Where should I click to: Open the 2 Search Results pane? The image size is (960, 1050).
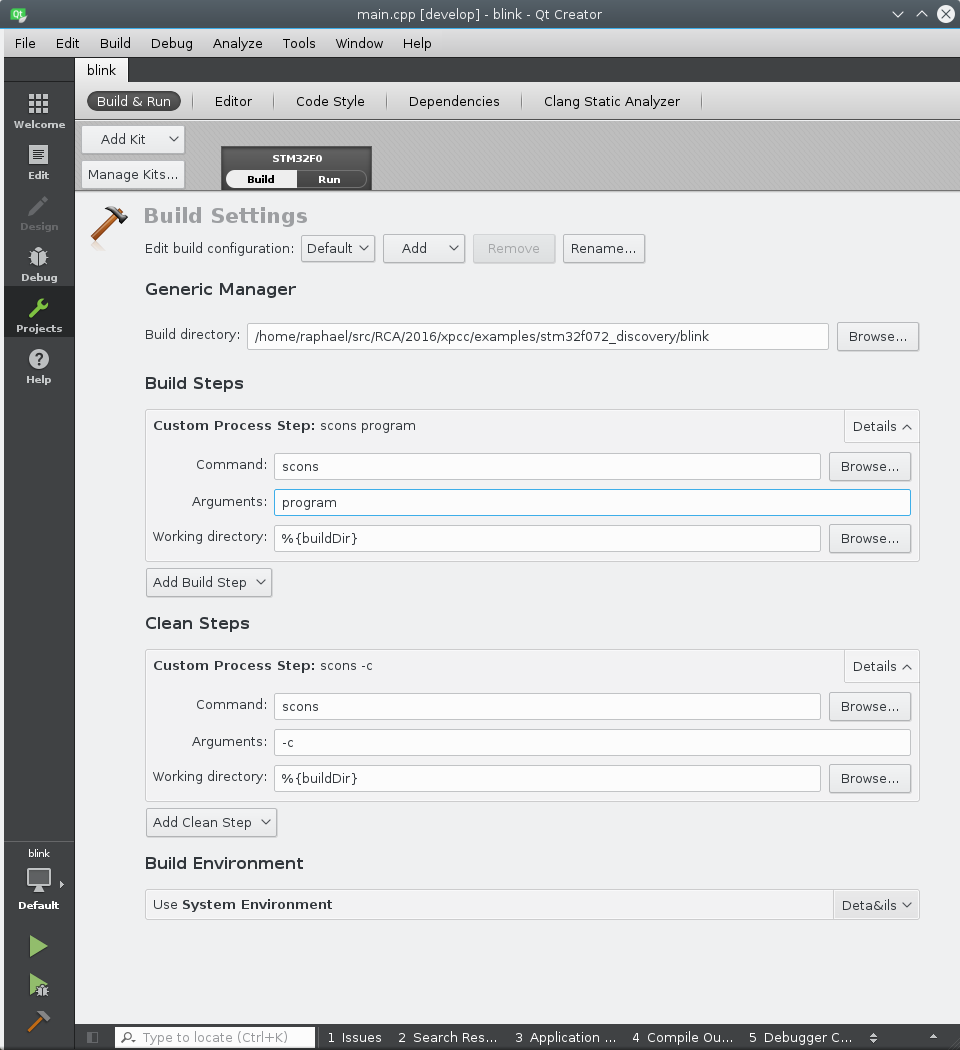click(x=447, y=1037)
